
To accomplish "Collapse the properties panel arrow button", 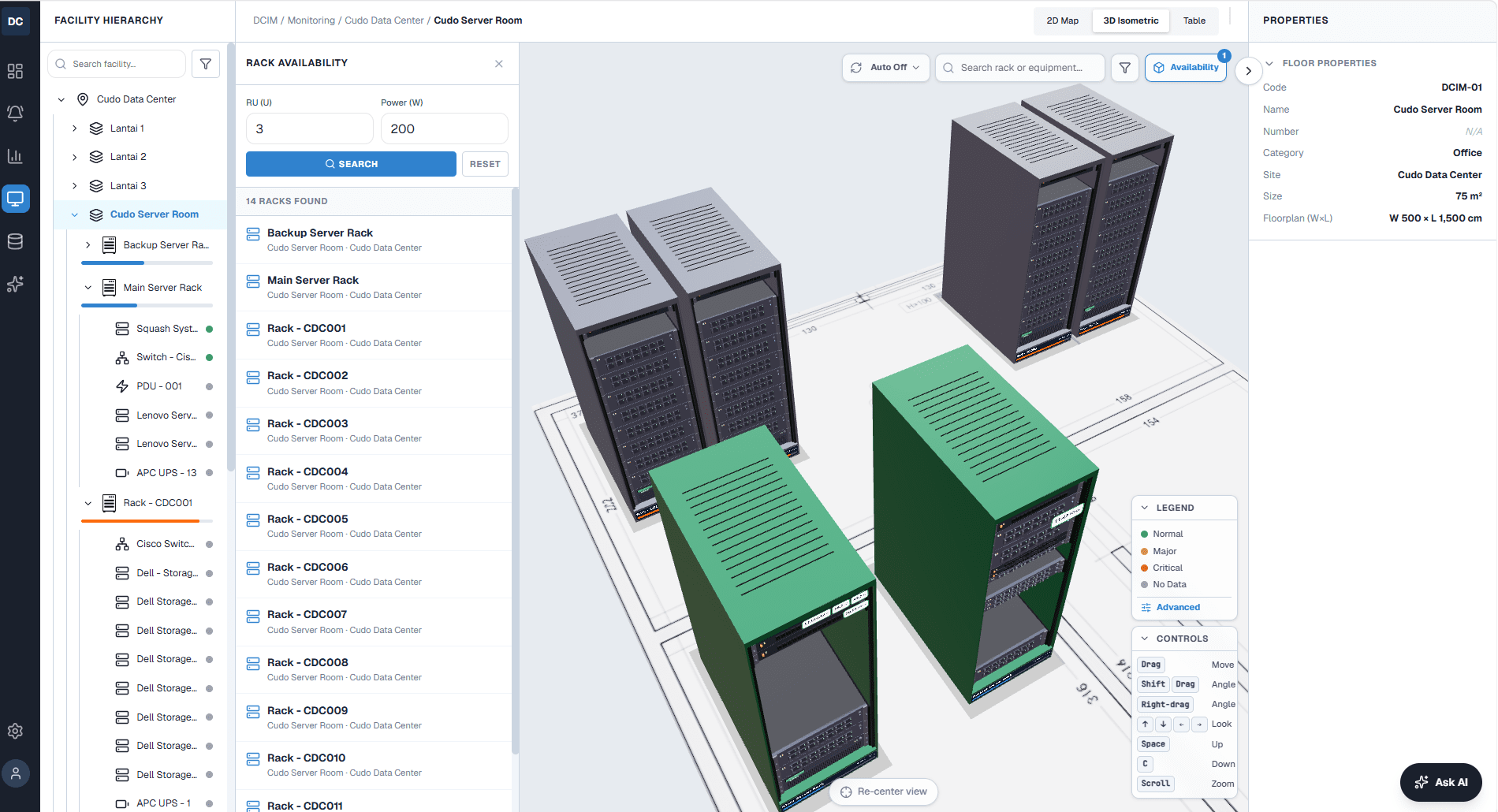I will click(1248, 71).
